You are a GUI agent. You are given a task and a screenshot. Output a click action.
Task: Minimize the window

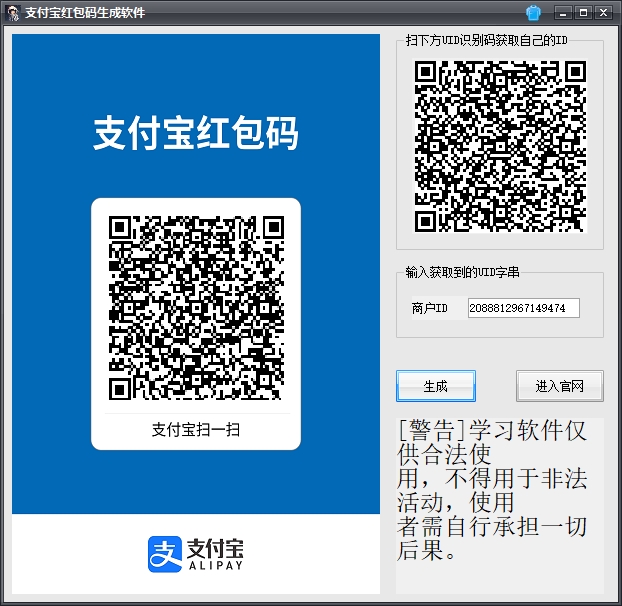click(x=563, y=13)
